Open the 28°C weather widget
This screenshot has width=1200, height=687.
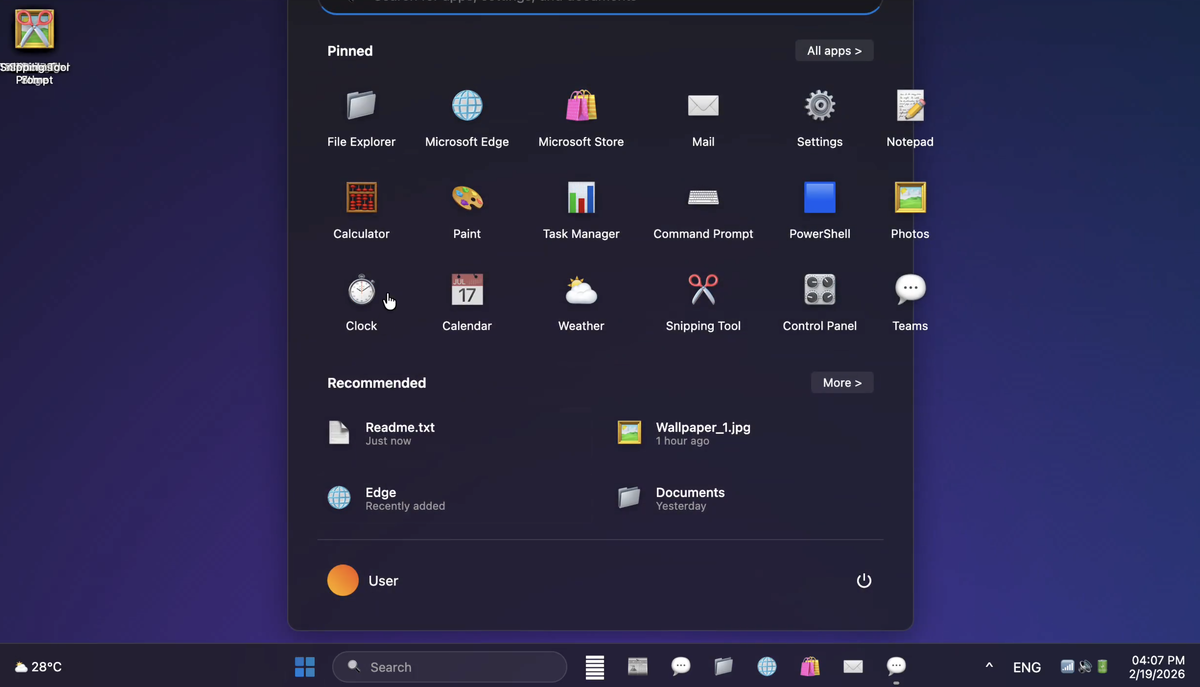tap(38, 667)
